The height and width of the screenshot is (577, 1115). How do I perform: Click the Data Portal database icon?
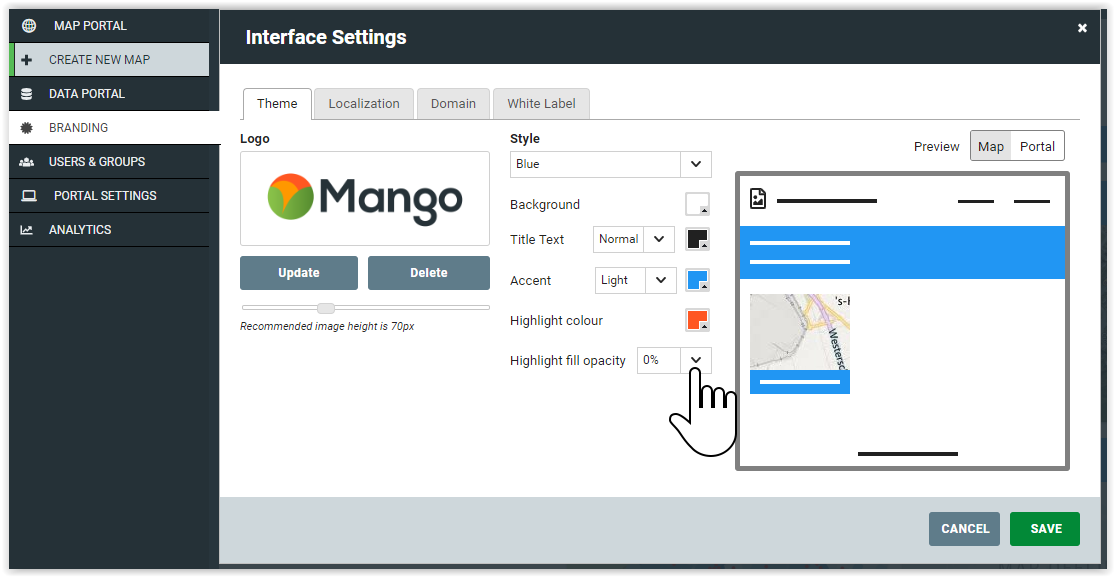tap(27, 94)
